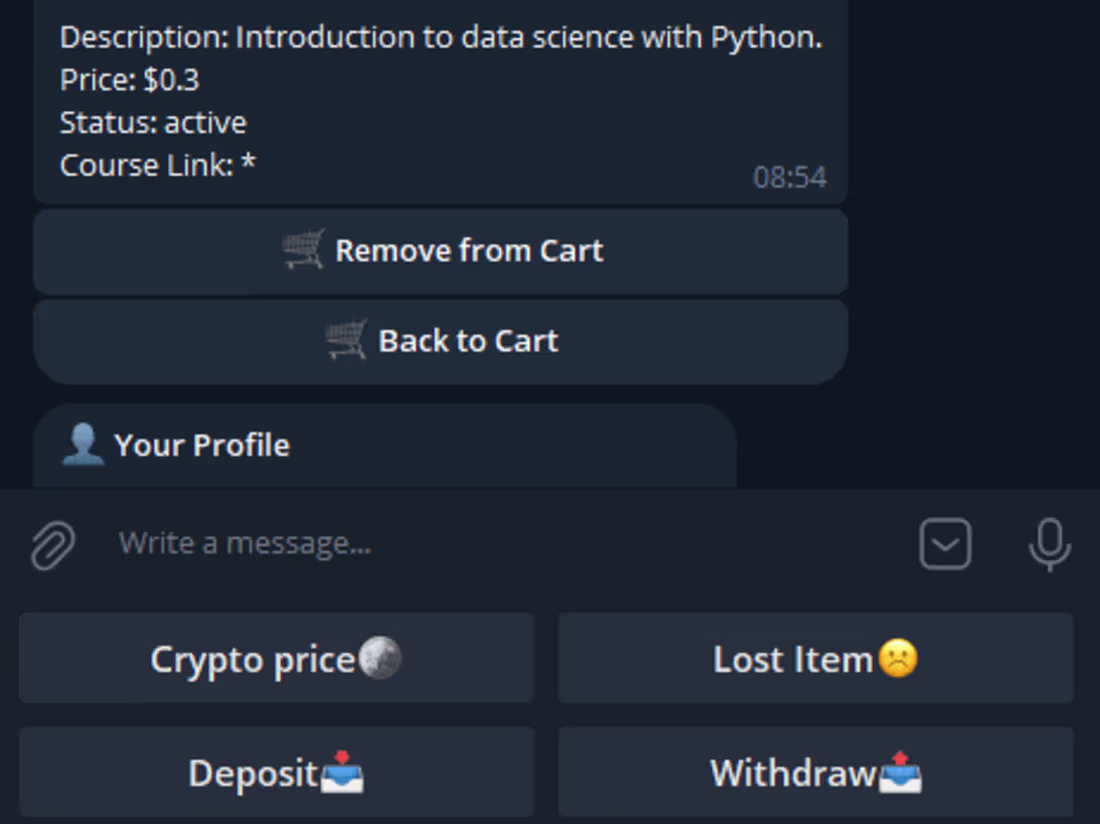Select the 08:54 message timestamp
Viewport: 1100px width, 824px height.
pyautogui.click(x=790, y=176)
